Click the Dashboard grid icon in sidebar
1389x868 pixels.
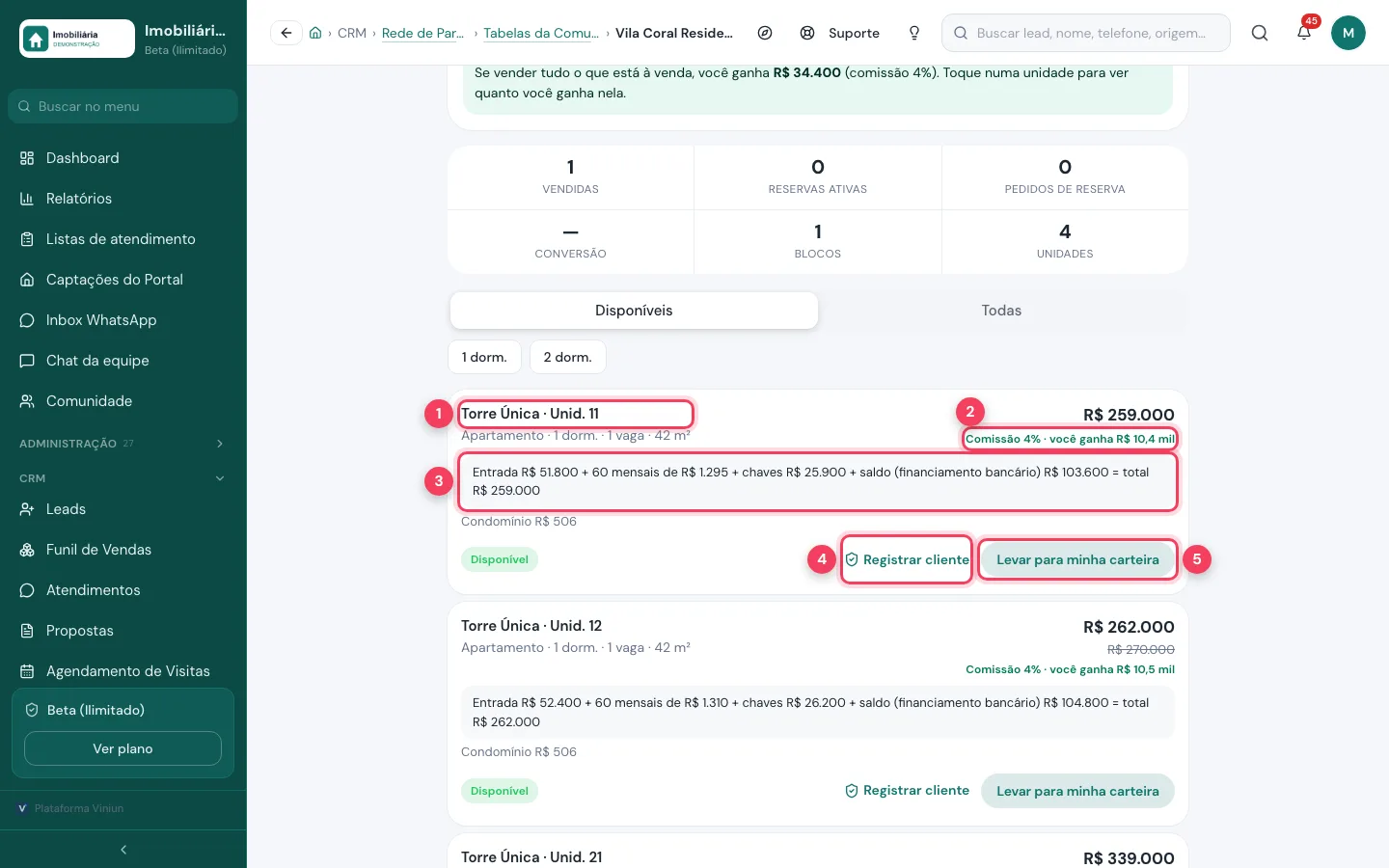[27, 158]
